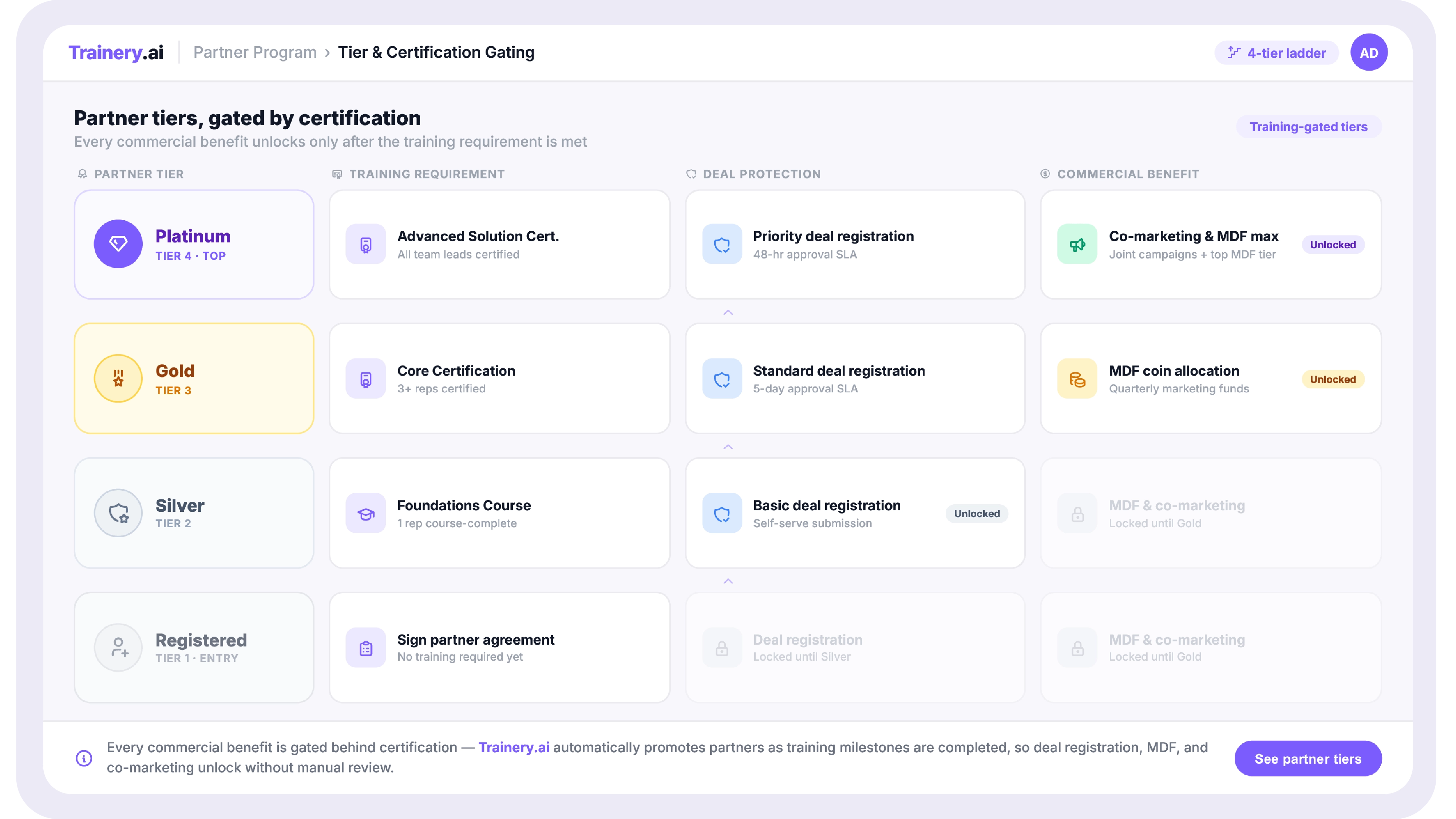Click the Registered user-plus tier icon

pos(118,648)
